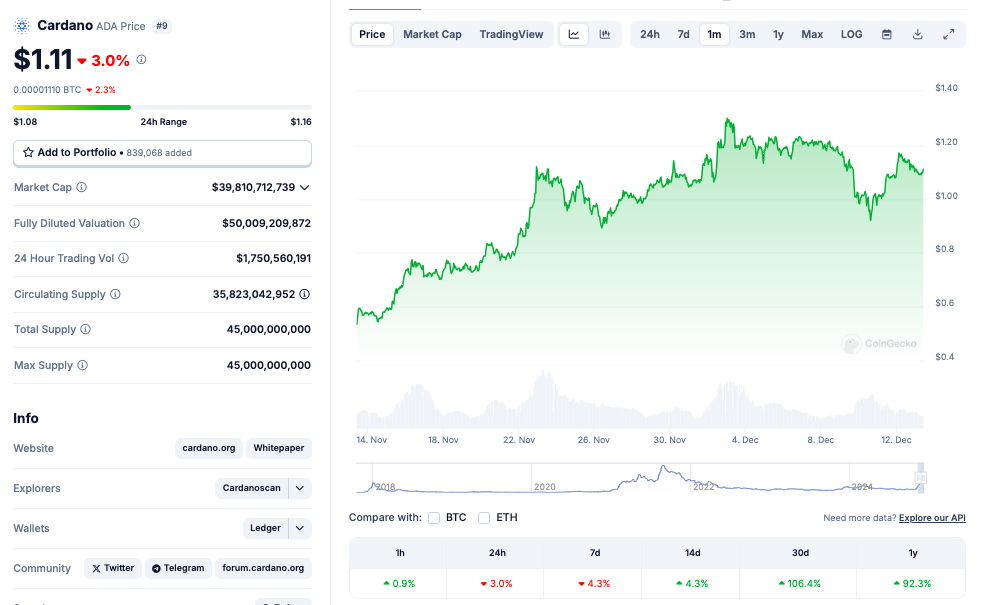
Task: Select the 7d time range
Action: tap(683, 34)
